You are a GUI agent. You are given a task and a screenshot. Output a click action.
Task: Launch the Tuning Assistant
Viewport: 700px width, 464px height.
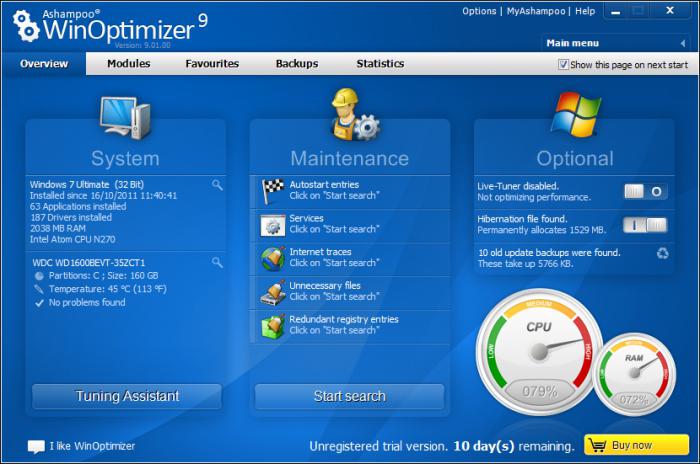pos(127,396)
